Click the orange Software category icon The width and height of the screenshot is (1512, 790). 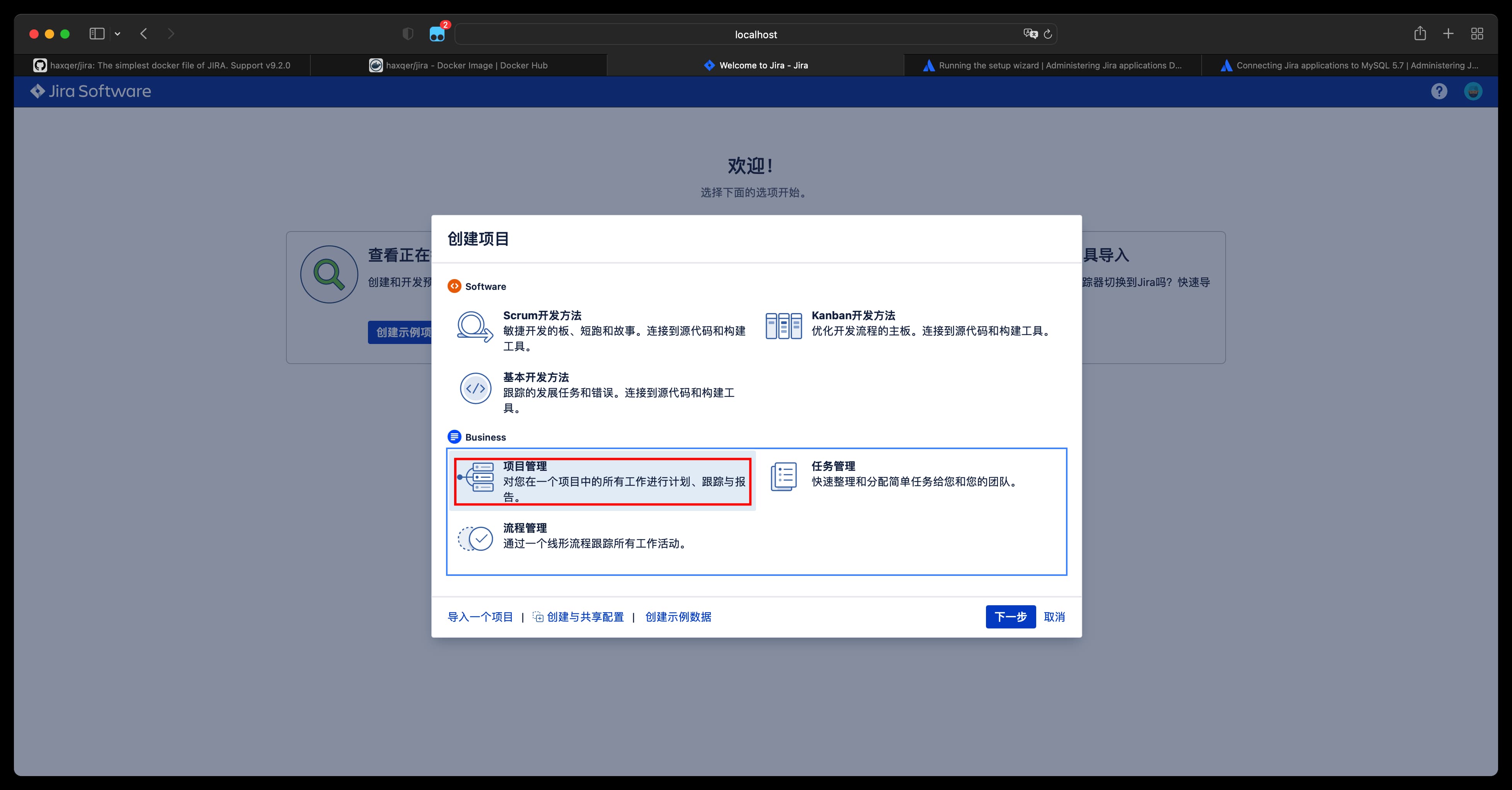click(454, 286)
